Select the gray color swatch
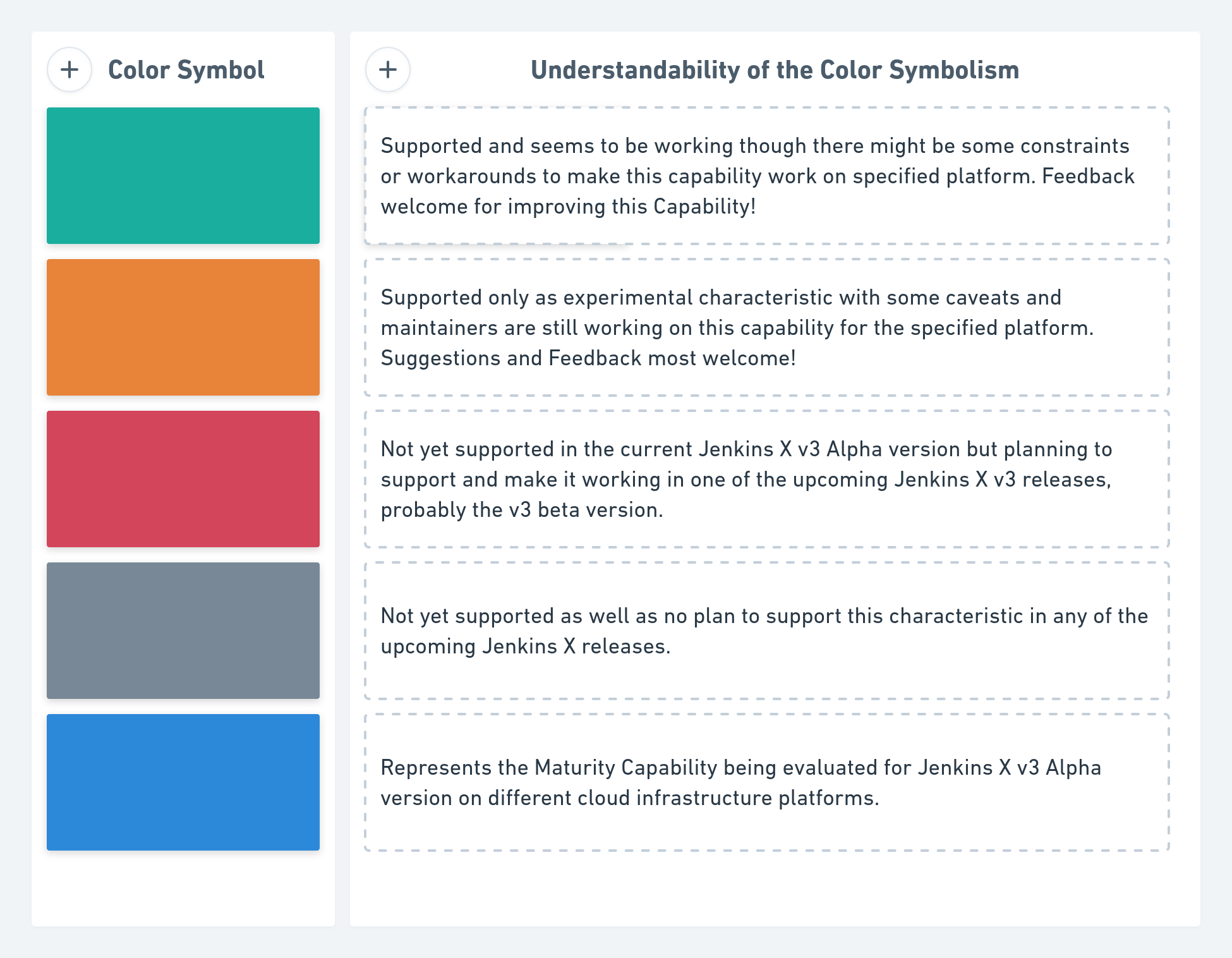The width and height of the screenshot is (1232, 958). pyautogui.click(x=183, y=631)
